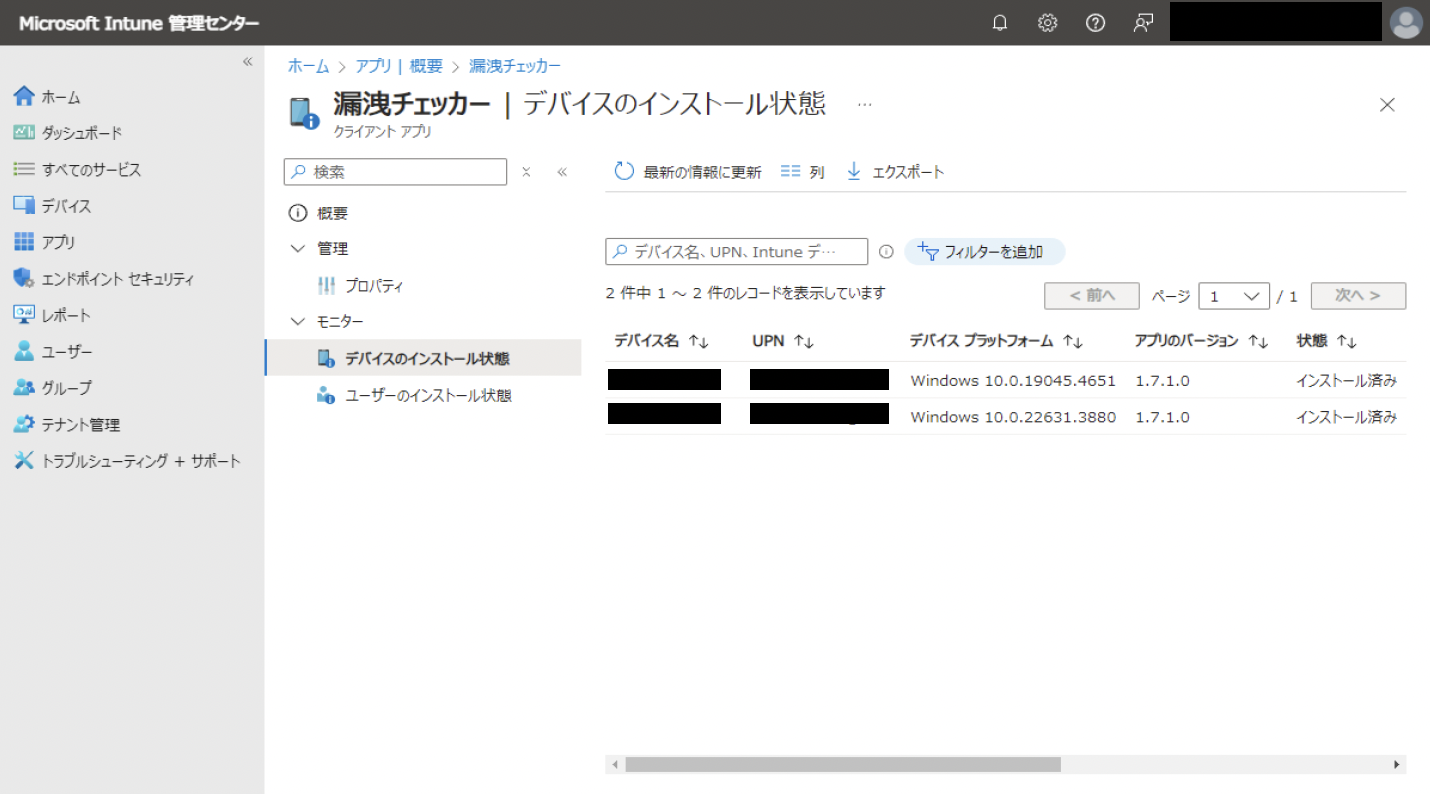Open the ページ number dropdown
This screenshot has width=1430, height=794.
(1234, 296)
